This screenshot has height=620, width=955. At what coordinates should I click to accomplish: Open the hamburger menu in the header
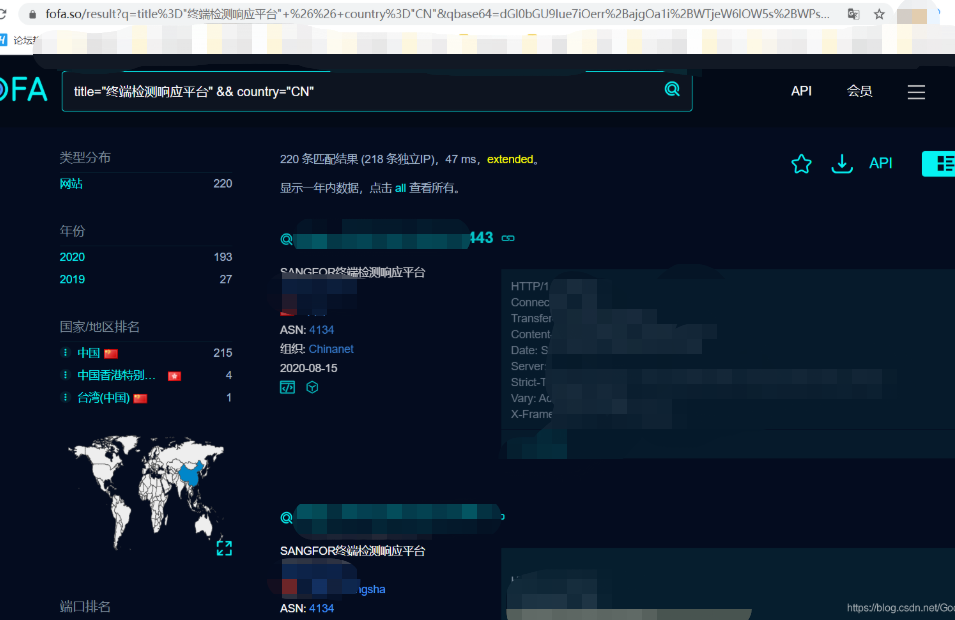tap(916, 92)
